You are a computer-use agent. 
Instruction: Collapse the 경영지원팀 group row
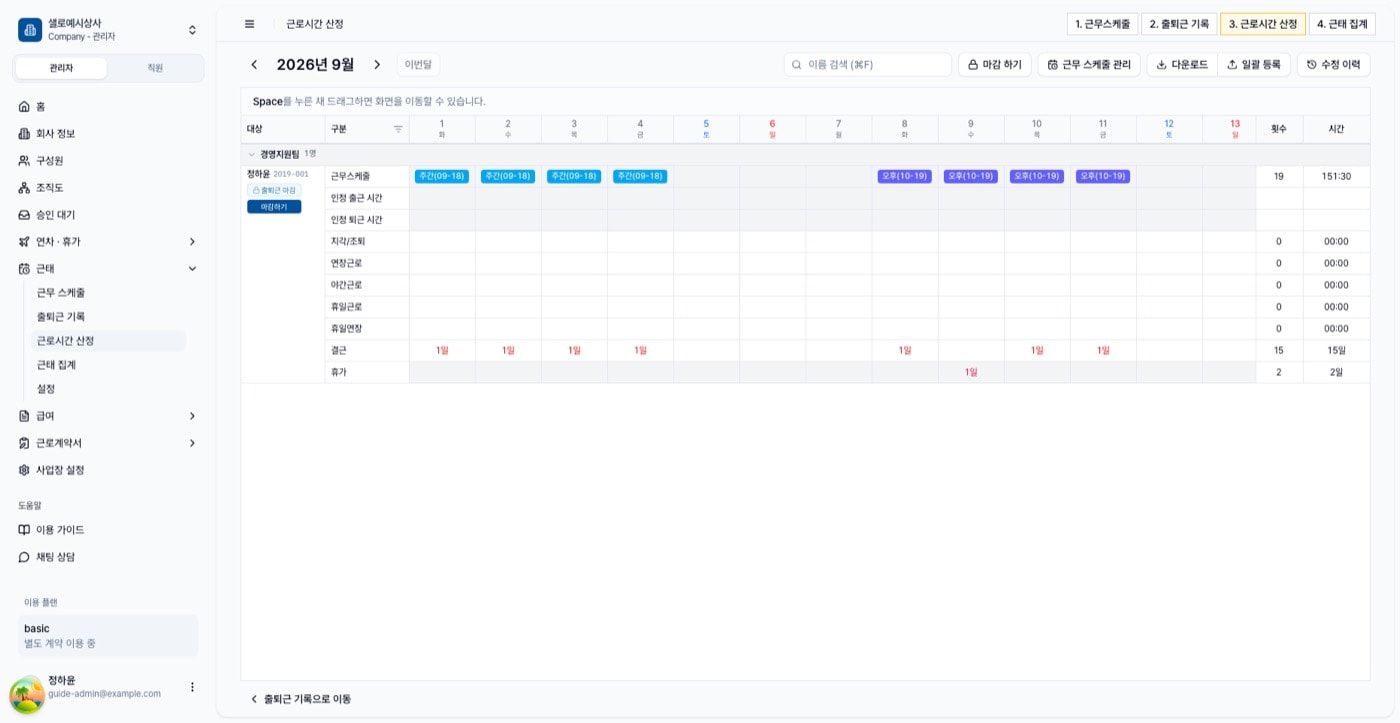(252, 155)
